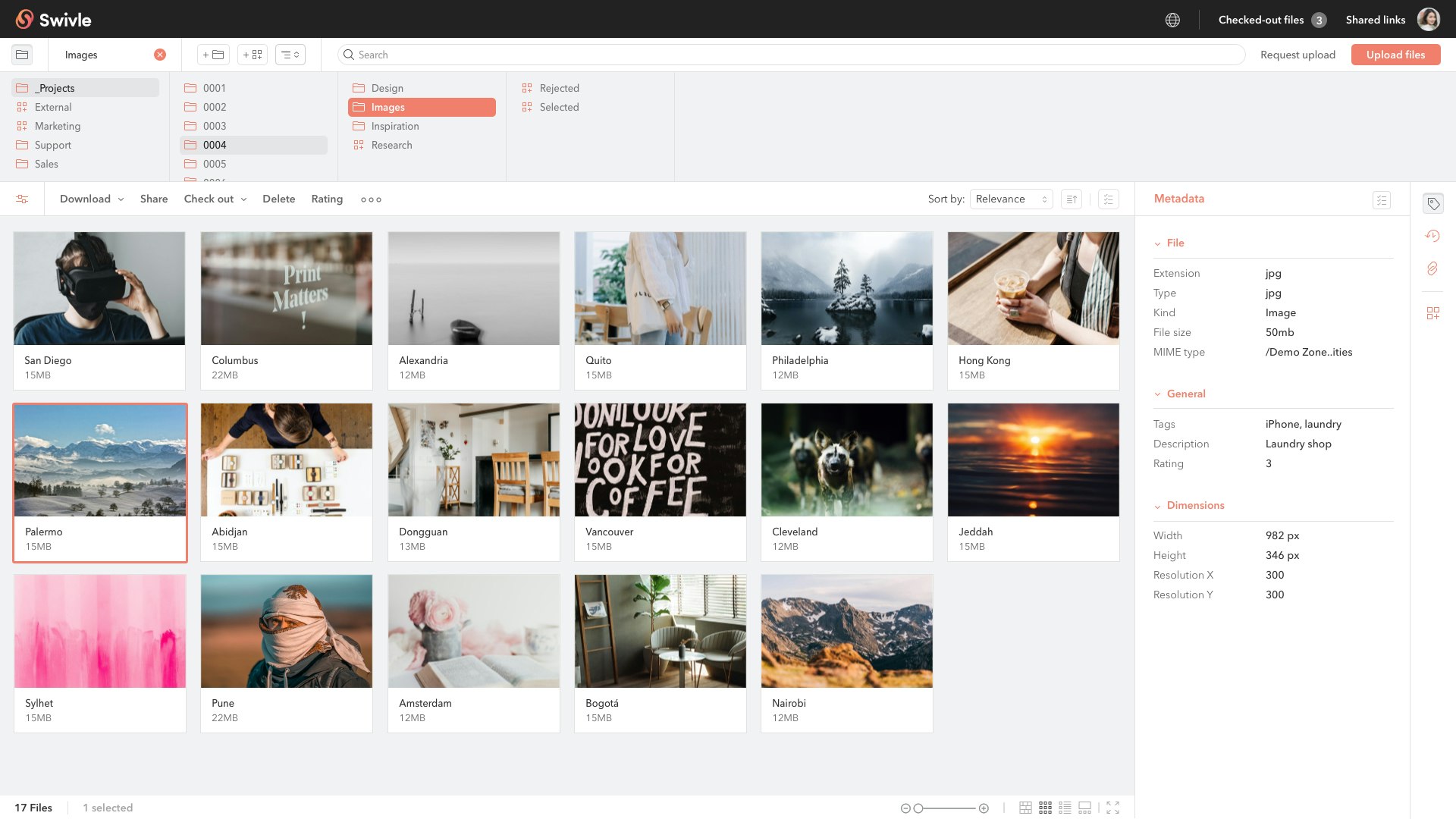Image resolution: width=1456 pixels, height=819 pixels.
Task: Toggle sort direction ascending/descending
Action: coord(1071,199)
